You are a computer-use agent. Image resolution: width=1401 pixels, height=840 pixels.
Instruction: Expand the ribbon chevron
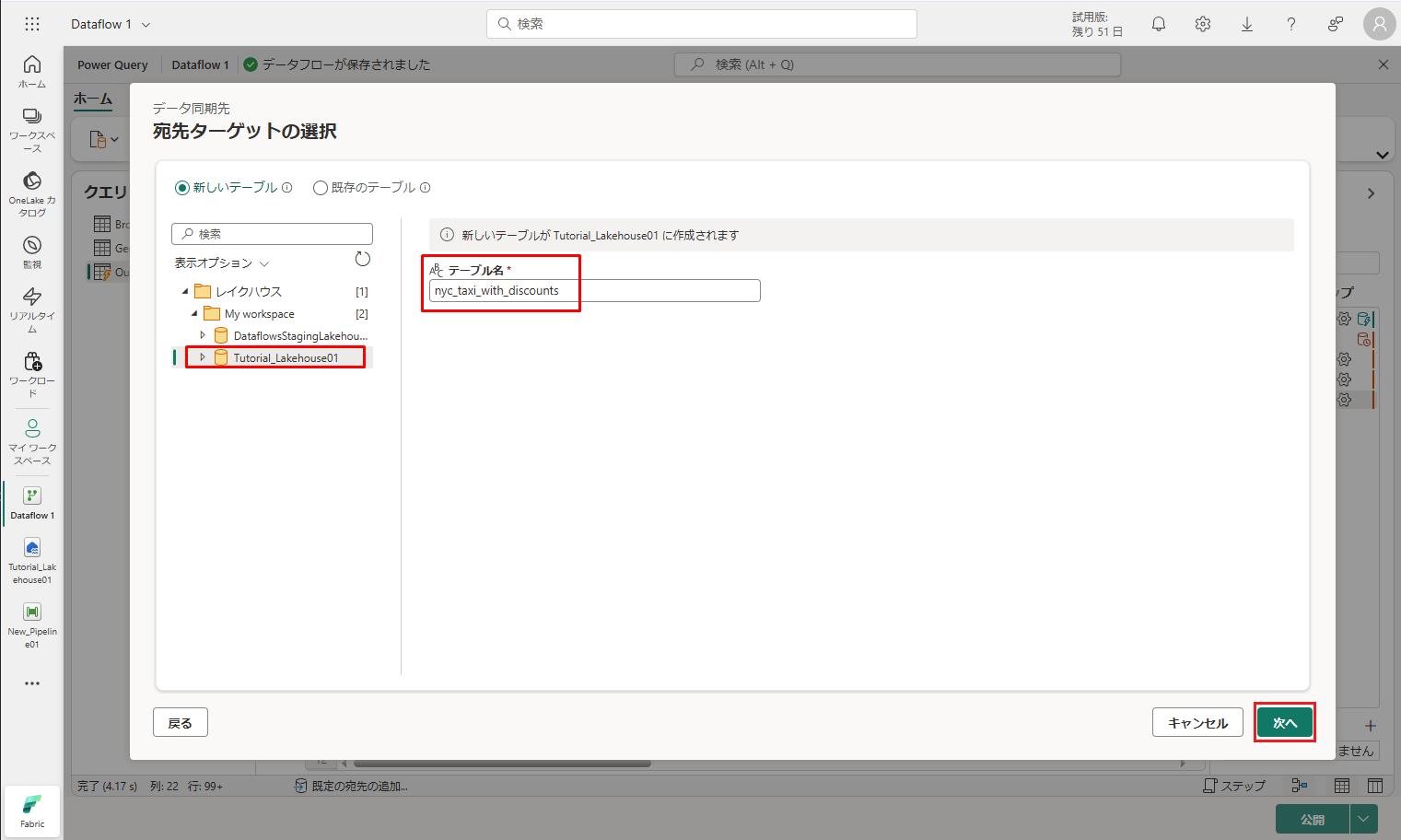coord(1383,155)
